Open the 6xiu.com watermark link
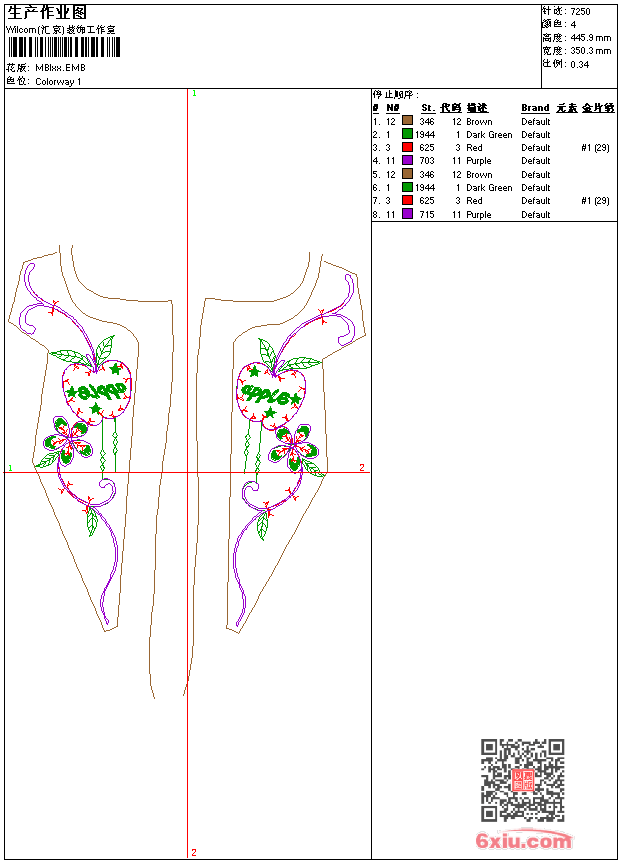Viewport: 620px width, 860px height. pyautogui.click(x=523, y=840)
